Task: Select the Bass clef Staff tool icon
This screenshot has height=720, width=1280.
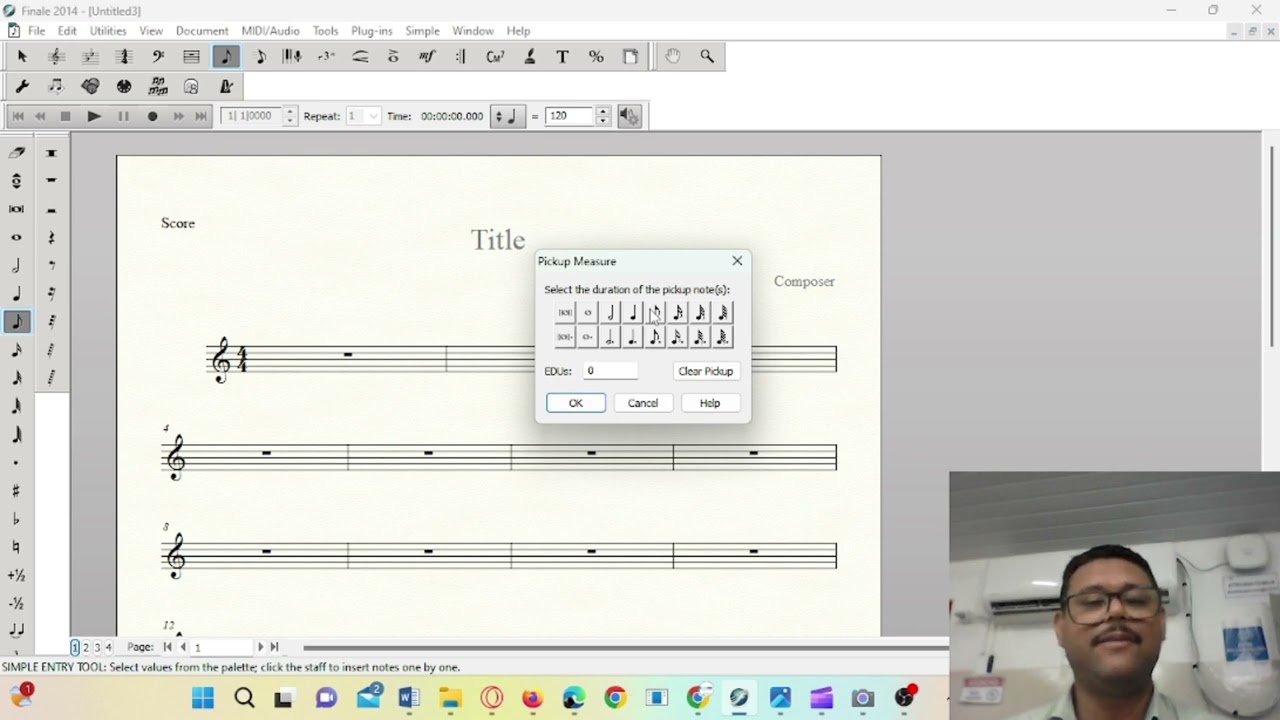Action: click(x=158, y=57)
